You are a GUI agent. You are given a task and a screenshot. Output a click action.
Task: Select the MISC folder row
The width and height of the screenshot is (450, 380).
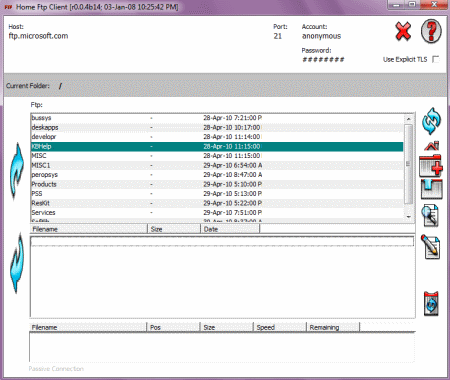click(x=217, y=156)
